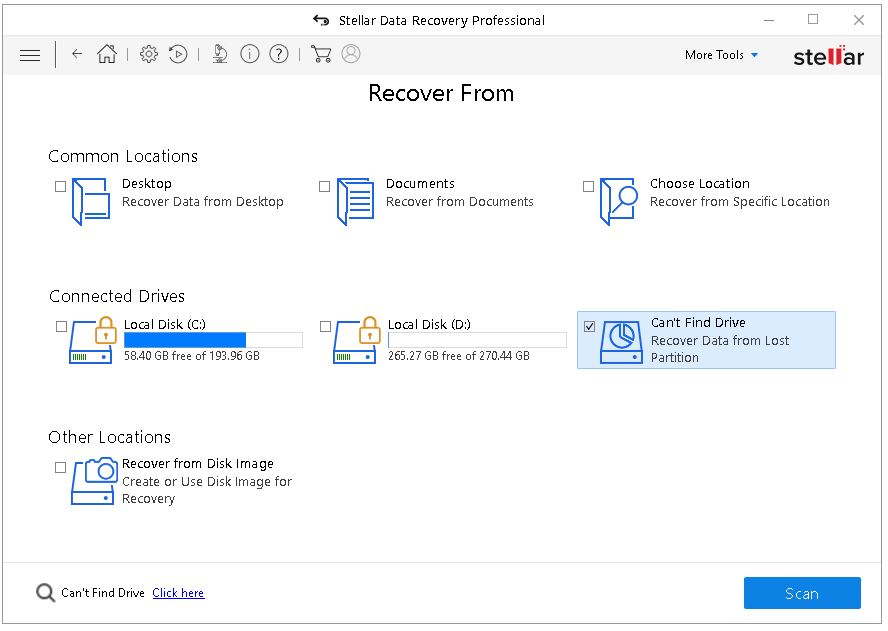The width and height of the screenshot is (888, 631).
Task: Open the shopping cart Buy icon
Action: 321,54
